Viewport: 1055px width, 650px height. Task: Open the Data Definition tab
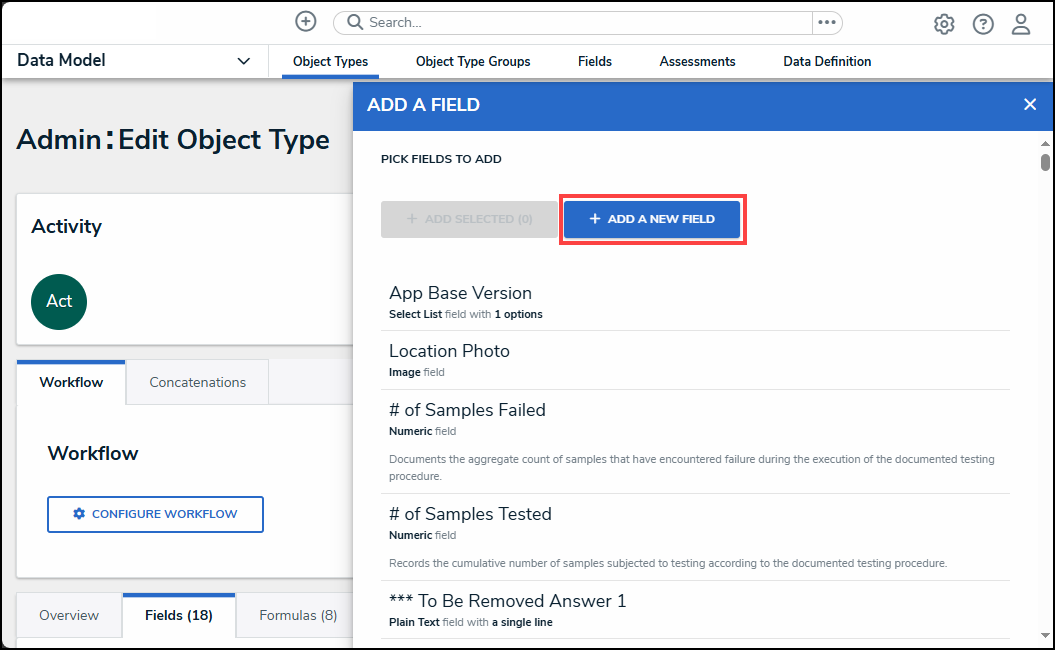(x=827, y=61)
